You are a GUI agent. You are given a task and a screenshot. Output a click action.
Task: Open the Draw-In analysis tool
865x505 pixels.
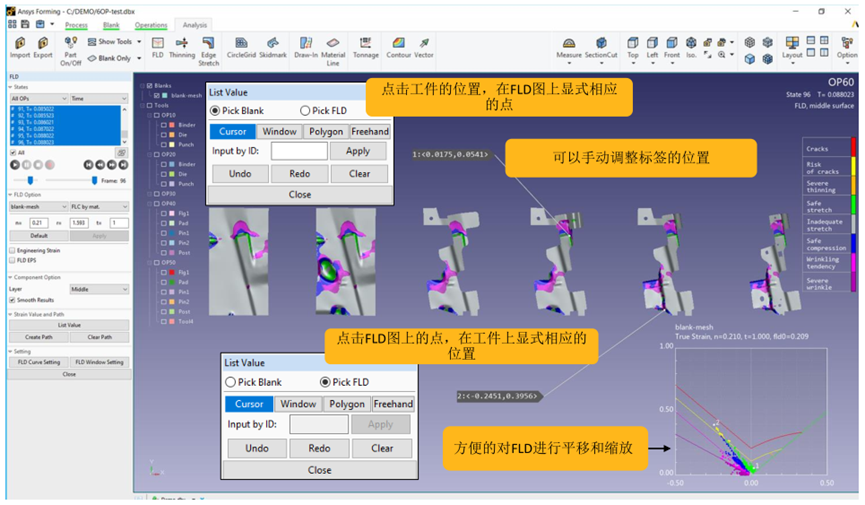(306, 47)
